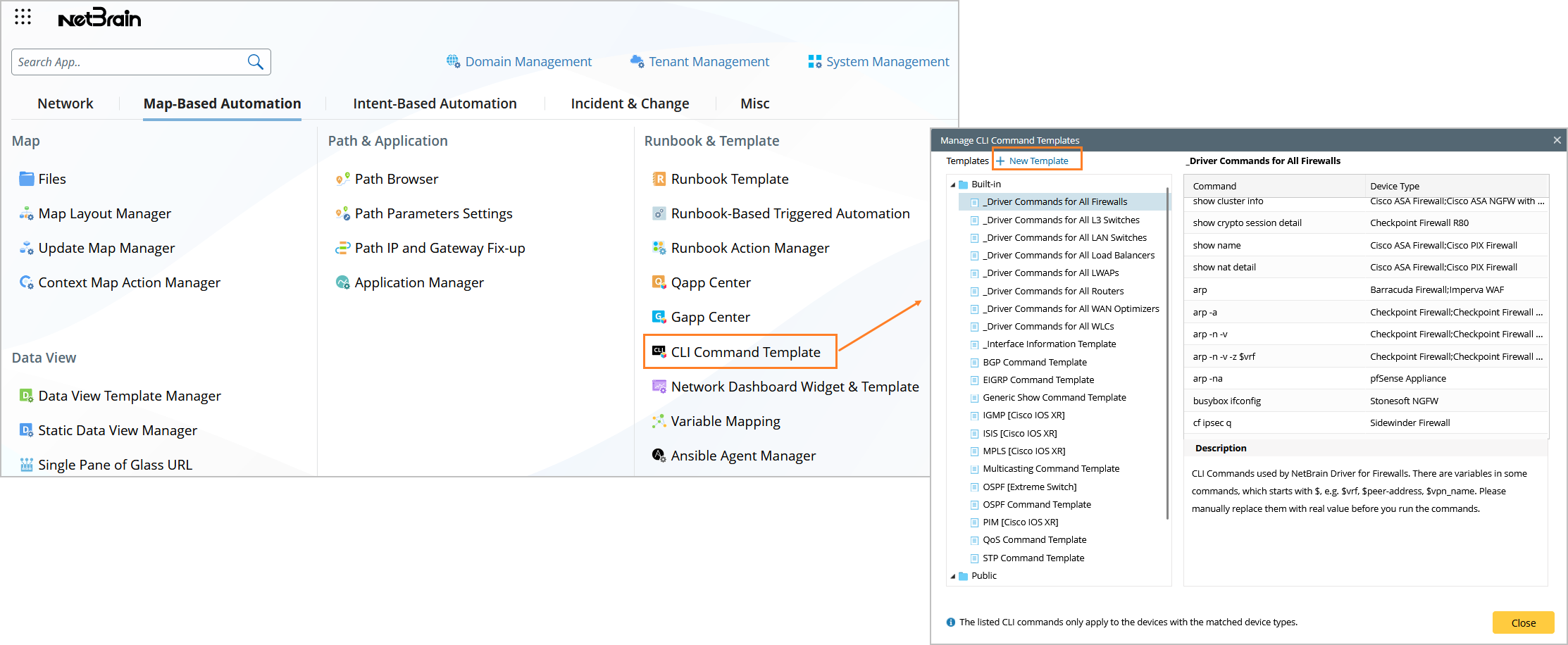
Task: Open the app grid launcher icon
Action: click(x=23, y=18)
